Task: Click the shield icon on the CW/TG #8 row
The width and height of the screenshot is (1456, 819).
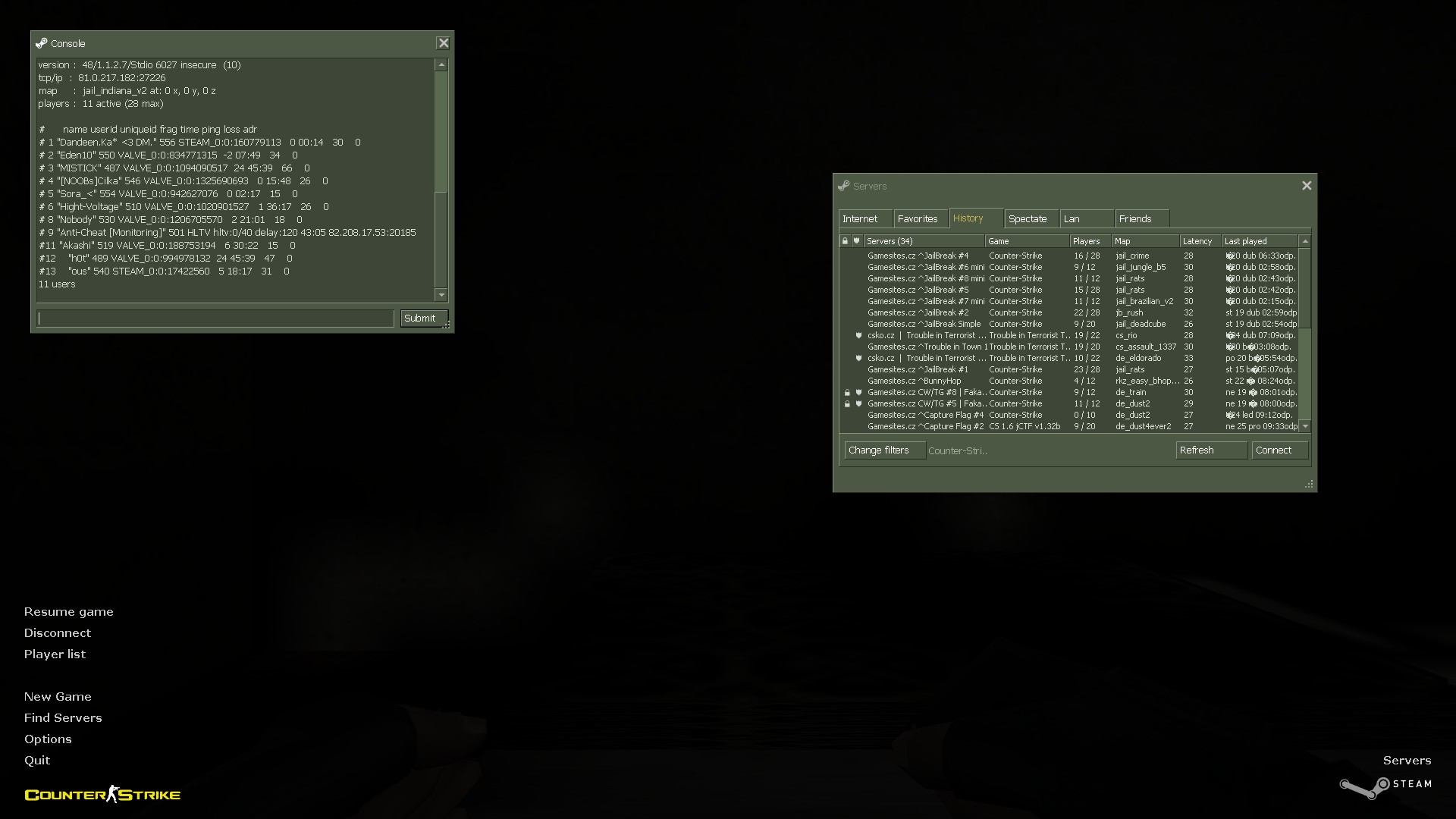Action: 858,392
